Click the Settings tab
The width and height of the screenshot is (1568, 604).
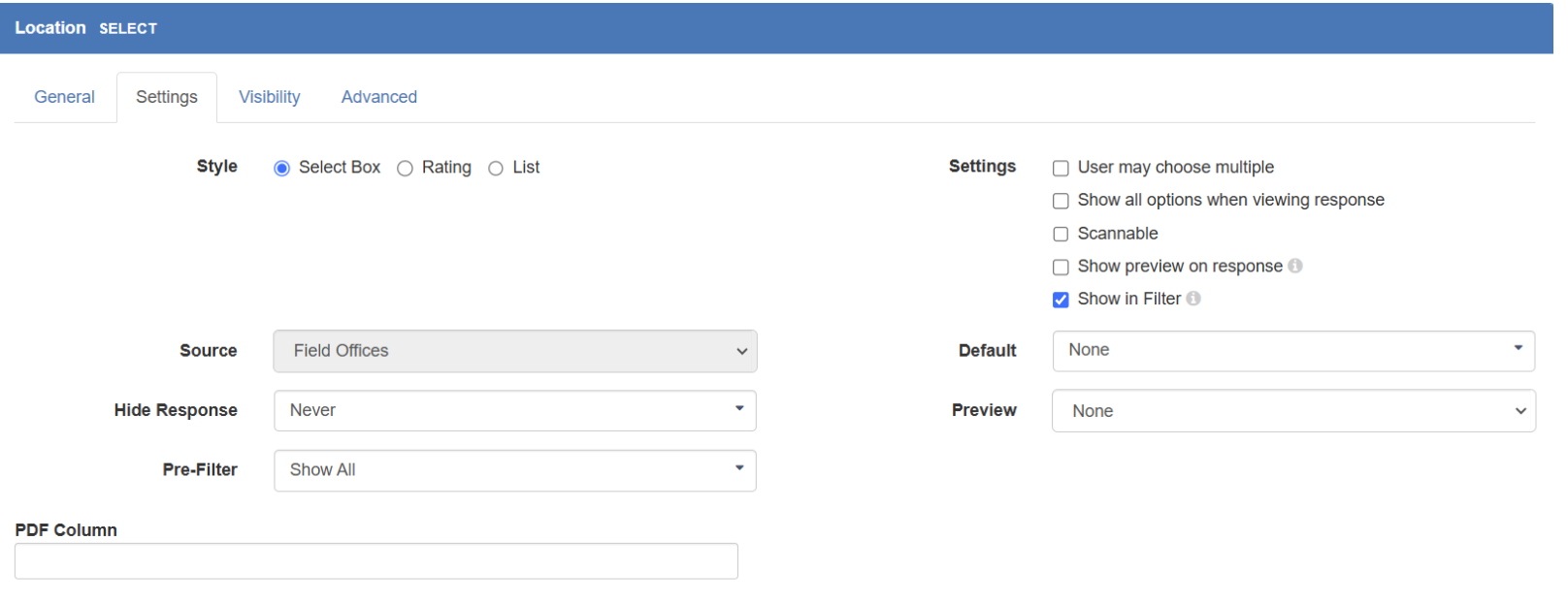point(167,97)
